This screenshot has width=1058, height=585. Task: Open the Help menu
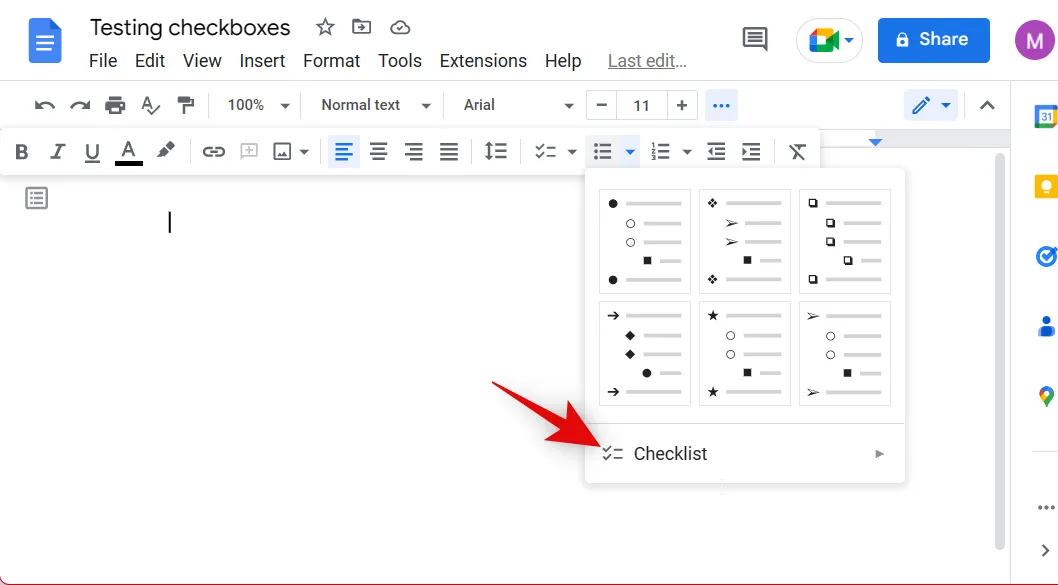563,61
